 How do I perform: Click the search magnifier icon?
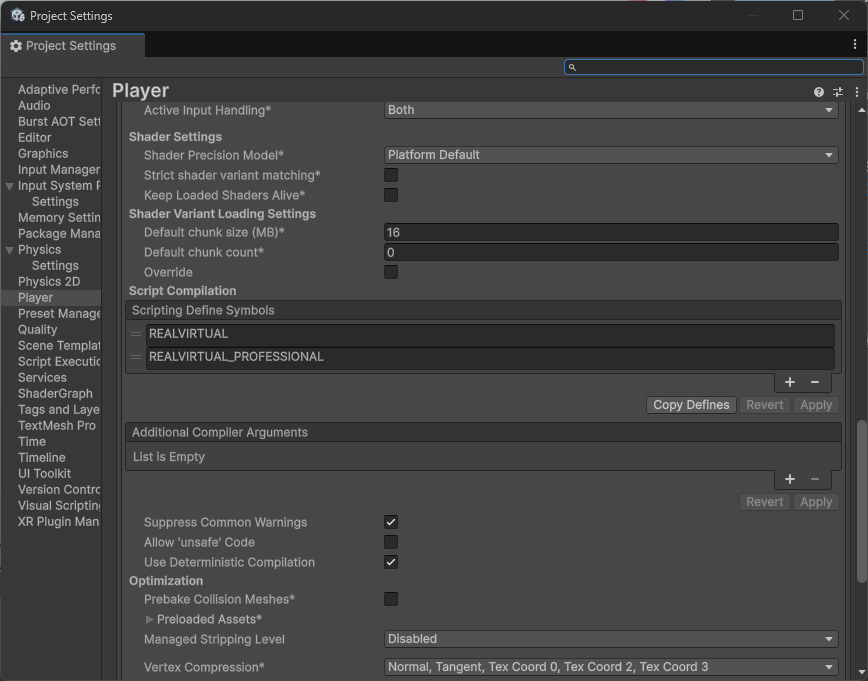tap(572, 68)
